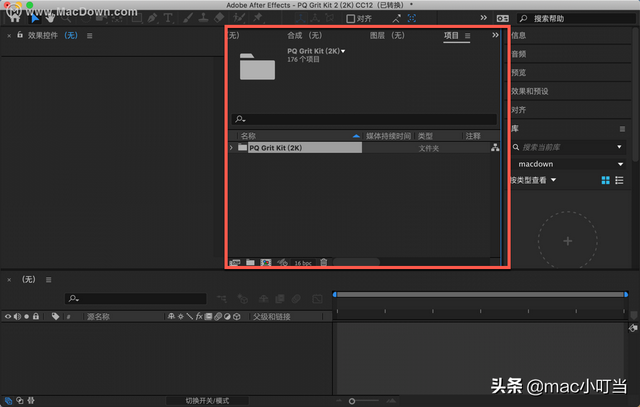This screenshot has width=640, height=407.
Task: Select the Pen tool in the toolbar
Action: point(152,18)
